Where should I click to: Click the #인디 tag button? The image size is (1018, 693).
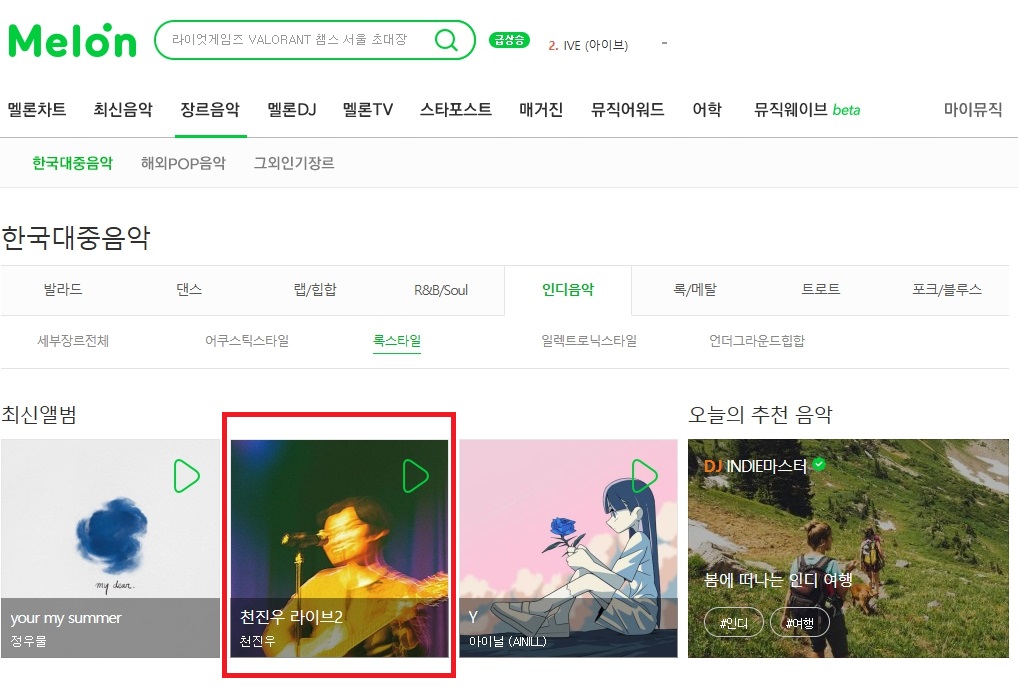coord(734,623)
